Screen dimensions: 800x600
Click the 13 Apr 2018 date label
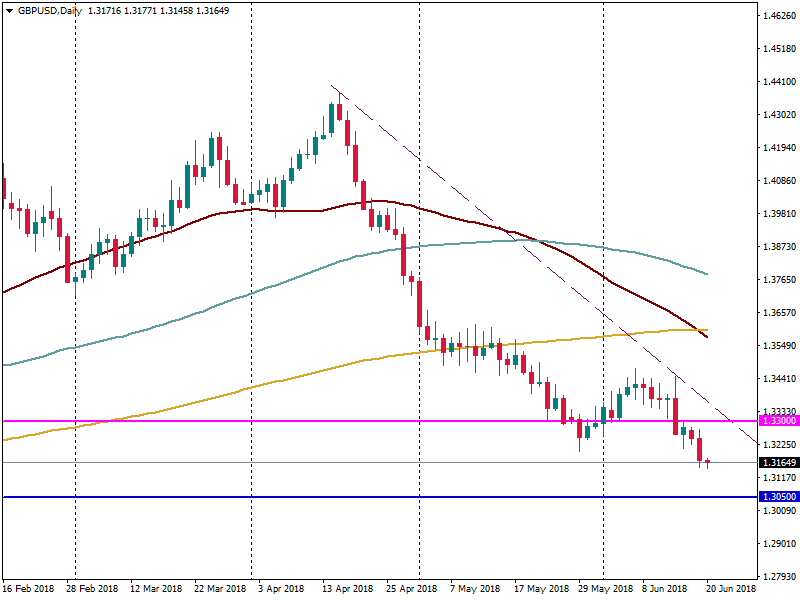(348, 589)
